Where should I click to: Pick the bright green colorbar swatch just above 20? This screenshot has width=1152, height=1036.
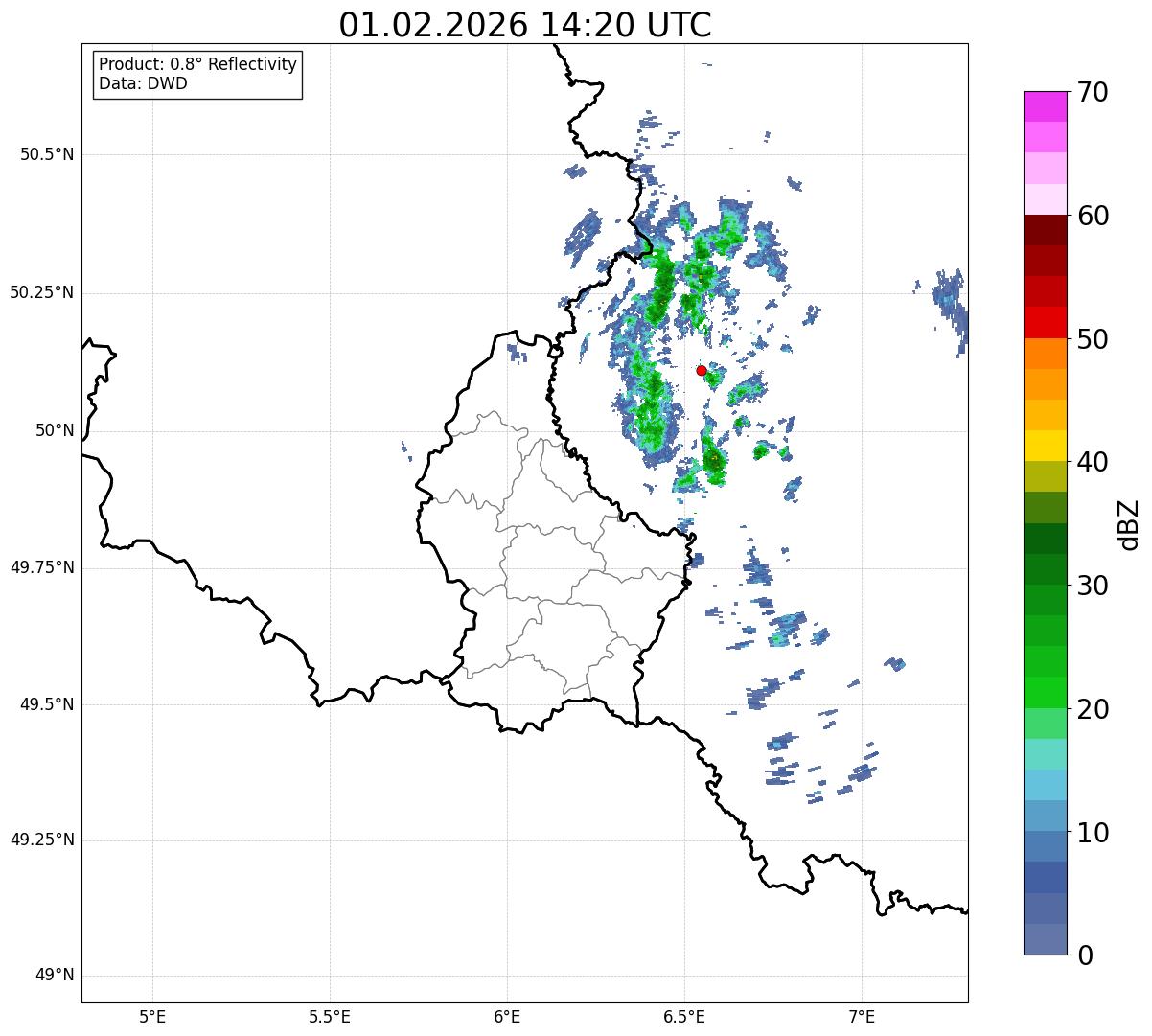point(1046,693)
